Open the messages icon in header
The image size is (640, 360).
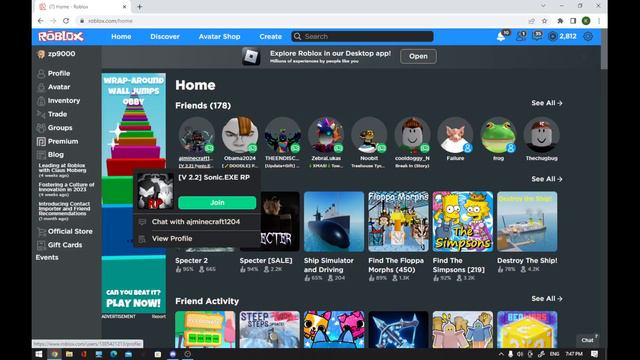pos(537,36)
